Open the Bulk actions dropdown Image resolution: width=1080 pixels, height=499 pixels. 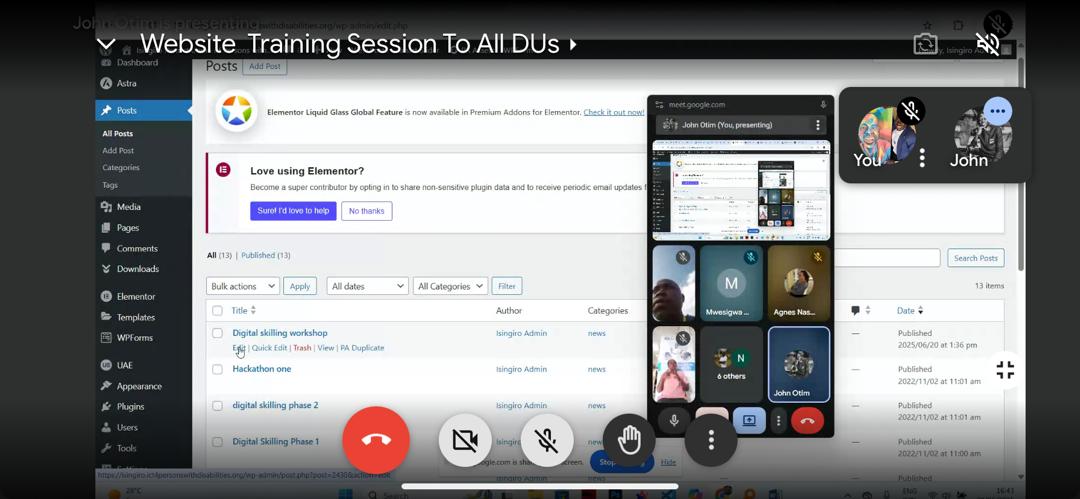tap(242, 286)
